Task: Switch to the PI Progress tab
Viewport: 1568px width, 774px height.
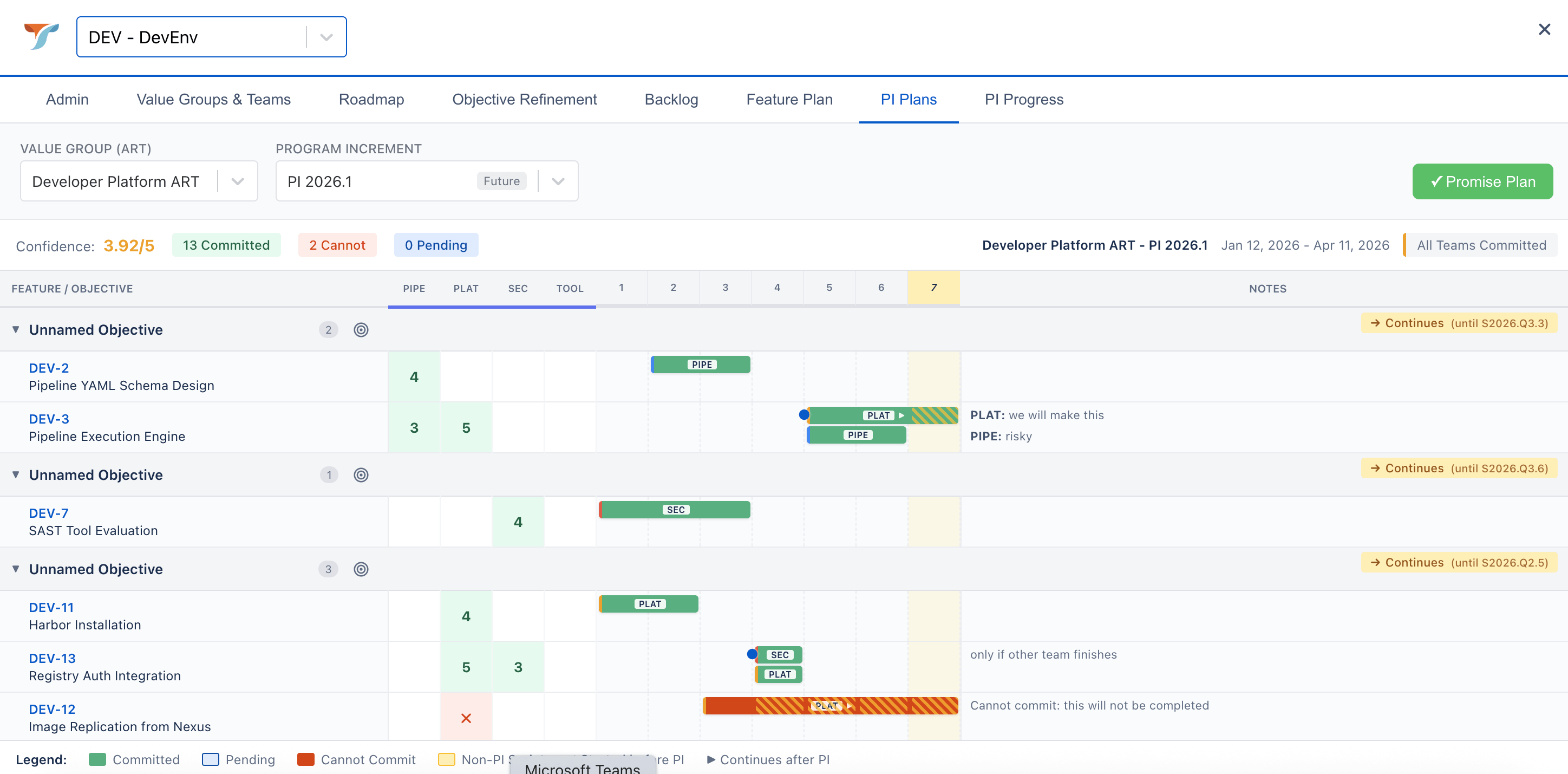Action: pyautogui.click(x=1023, y=99)
